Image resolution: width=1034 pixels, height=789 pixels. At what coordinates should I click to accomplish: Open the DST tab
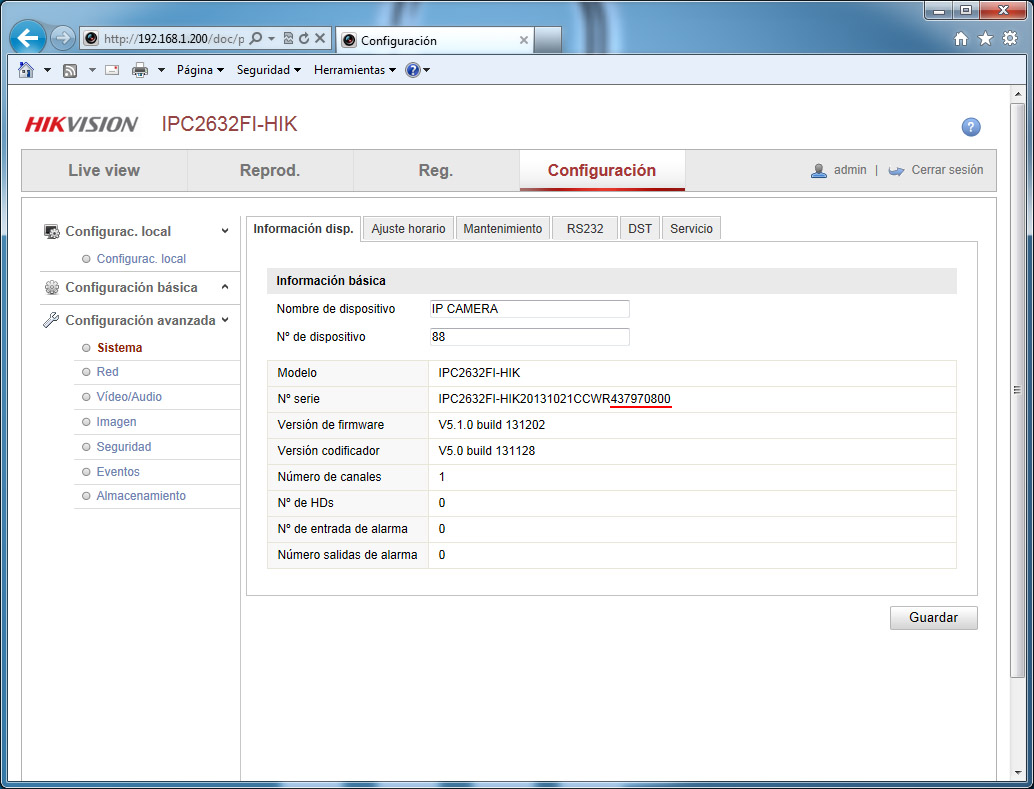(x=640, y=229)
